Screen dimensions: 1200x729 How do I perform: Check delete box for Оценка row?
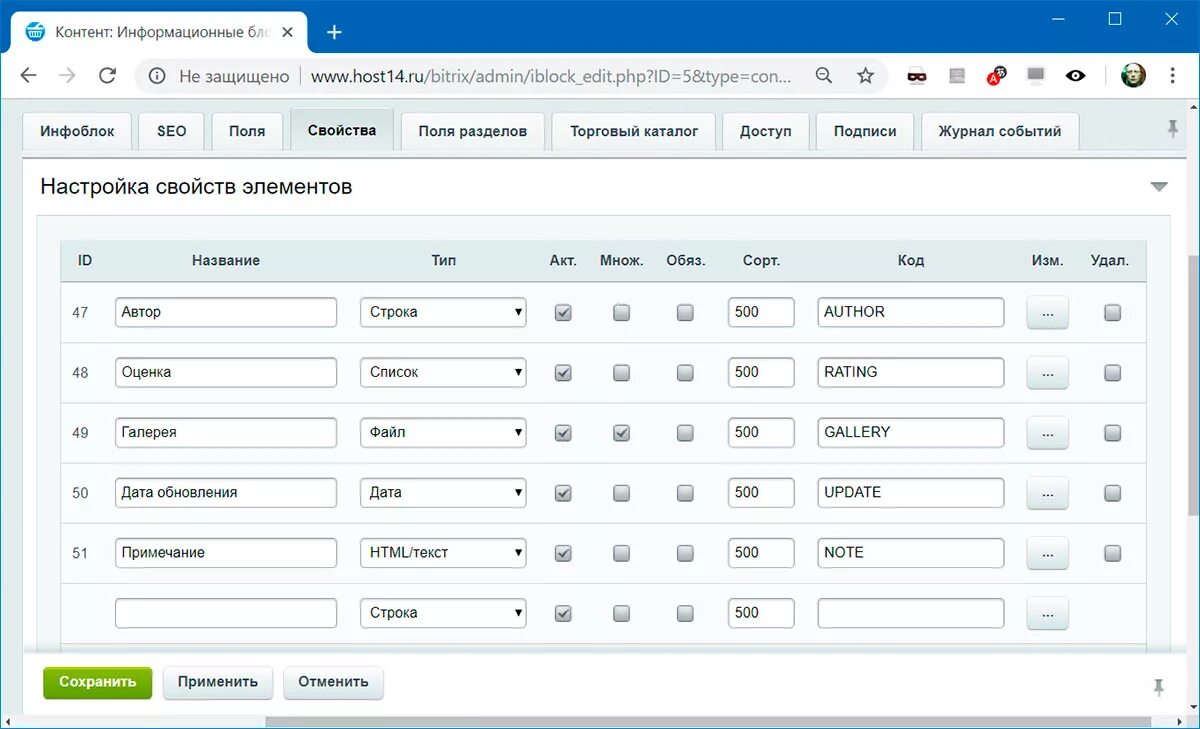tap(1112, 373)
